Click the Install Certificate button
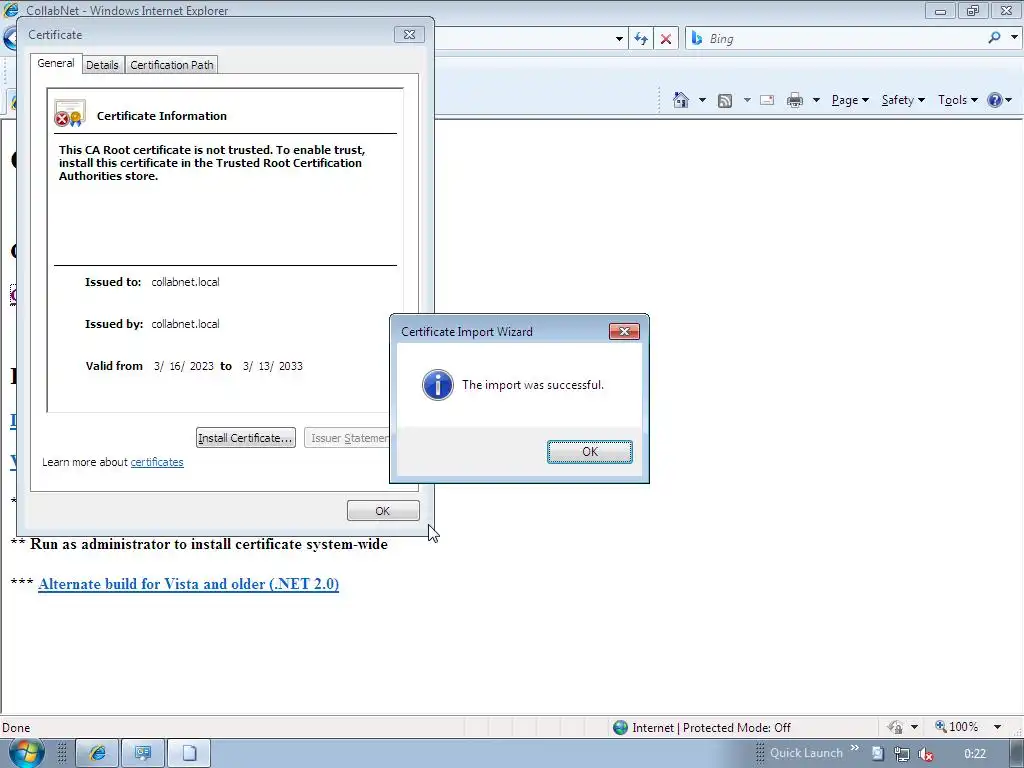Screen dimensions: 1024x768 246,438
